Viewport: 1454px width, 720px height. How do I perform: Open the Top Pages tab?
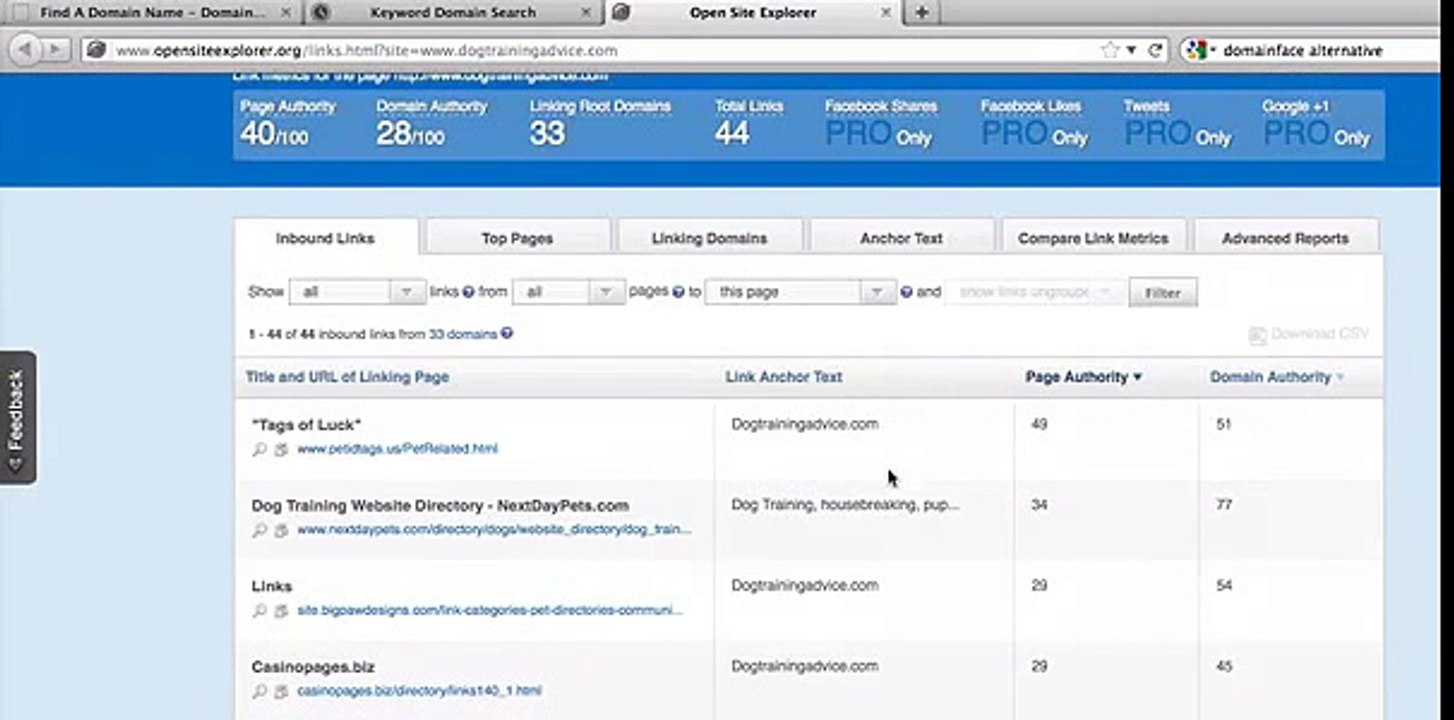[x=517, y=238]
